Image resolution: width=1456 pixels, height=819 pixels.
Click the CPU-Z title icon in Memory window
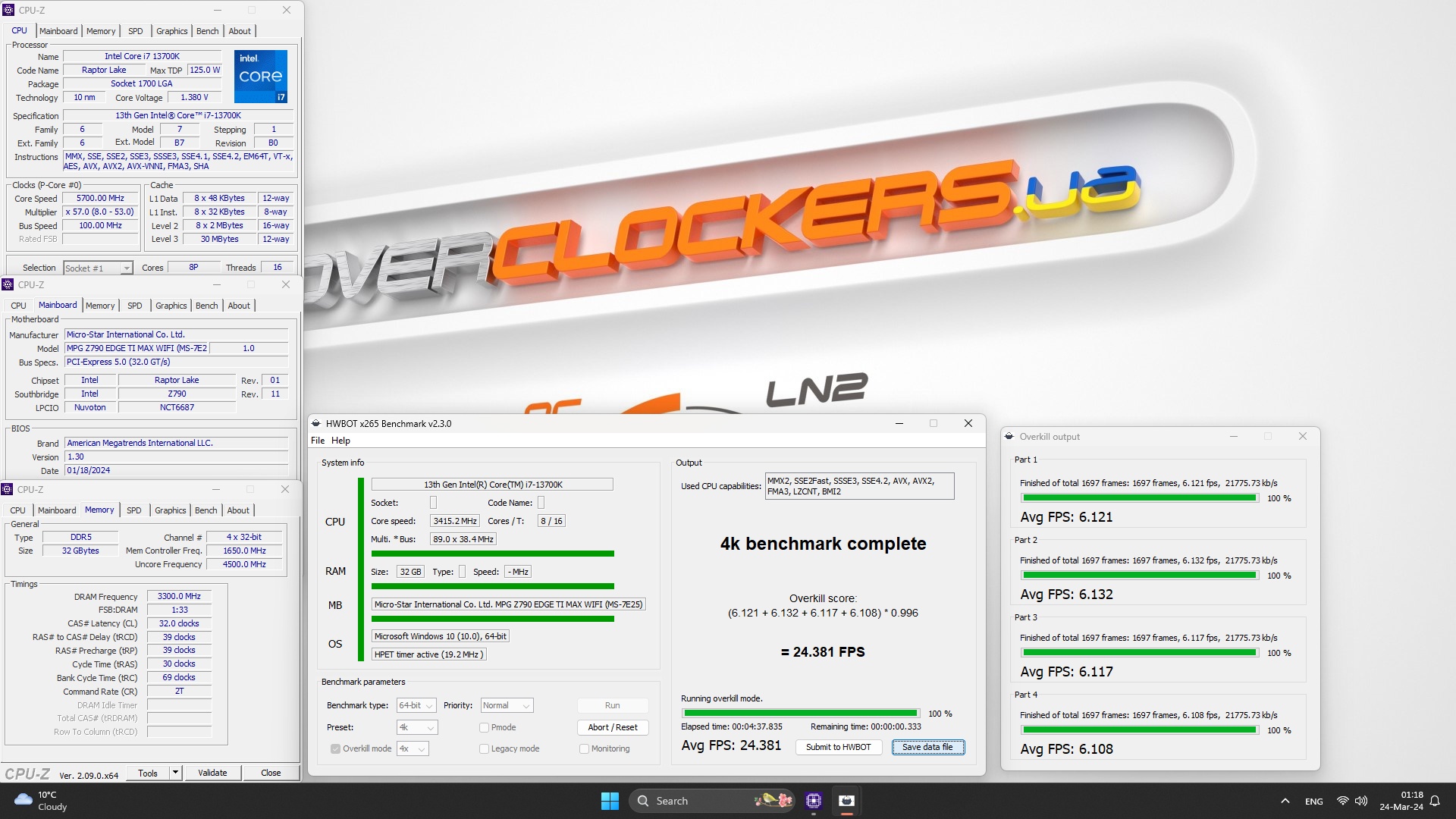click(x=8, y=489)
